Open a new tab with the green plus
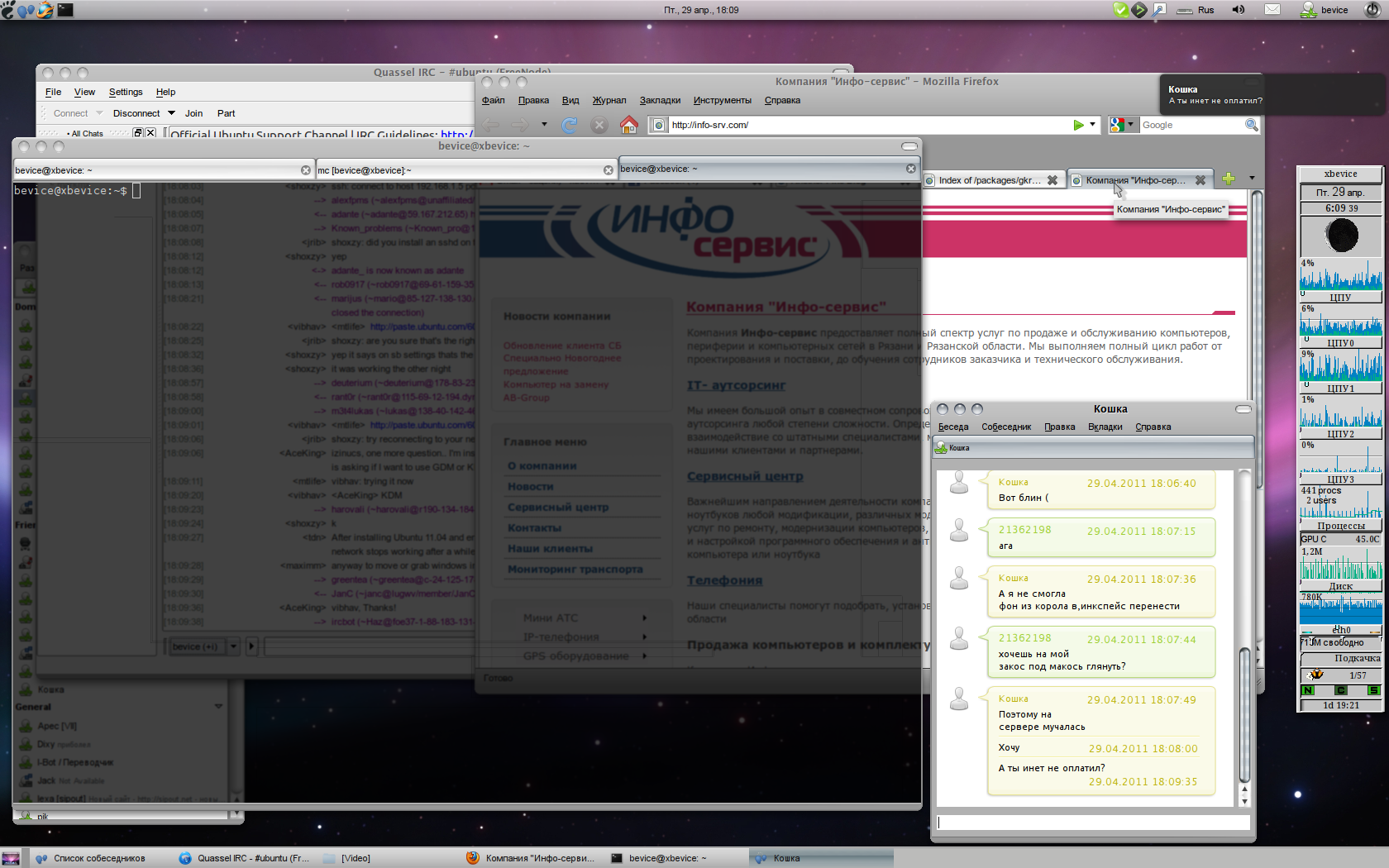 click(1229, 179)
